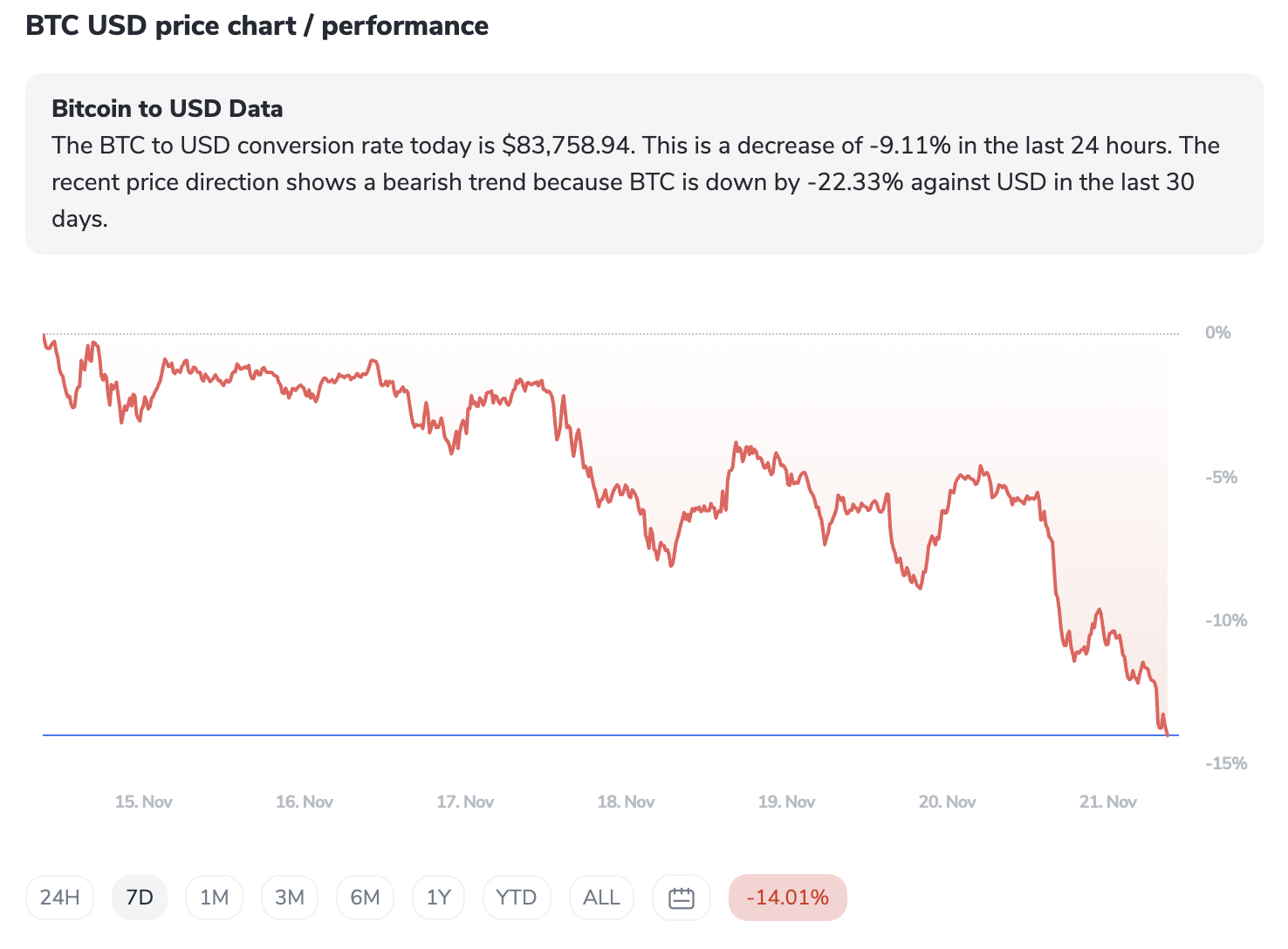
Task: Click the -14.01% change badge
Action: (x=787, y=898)
